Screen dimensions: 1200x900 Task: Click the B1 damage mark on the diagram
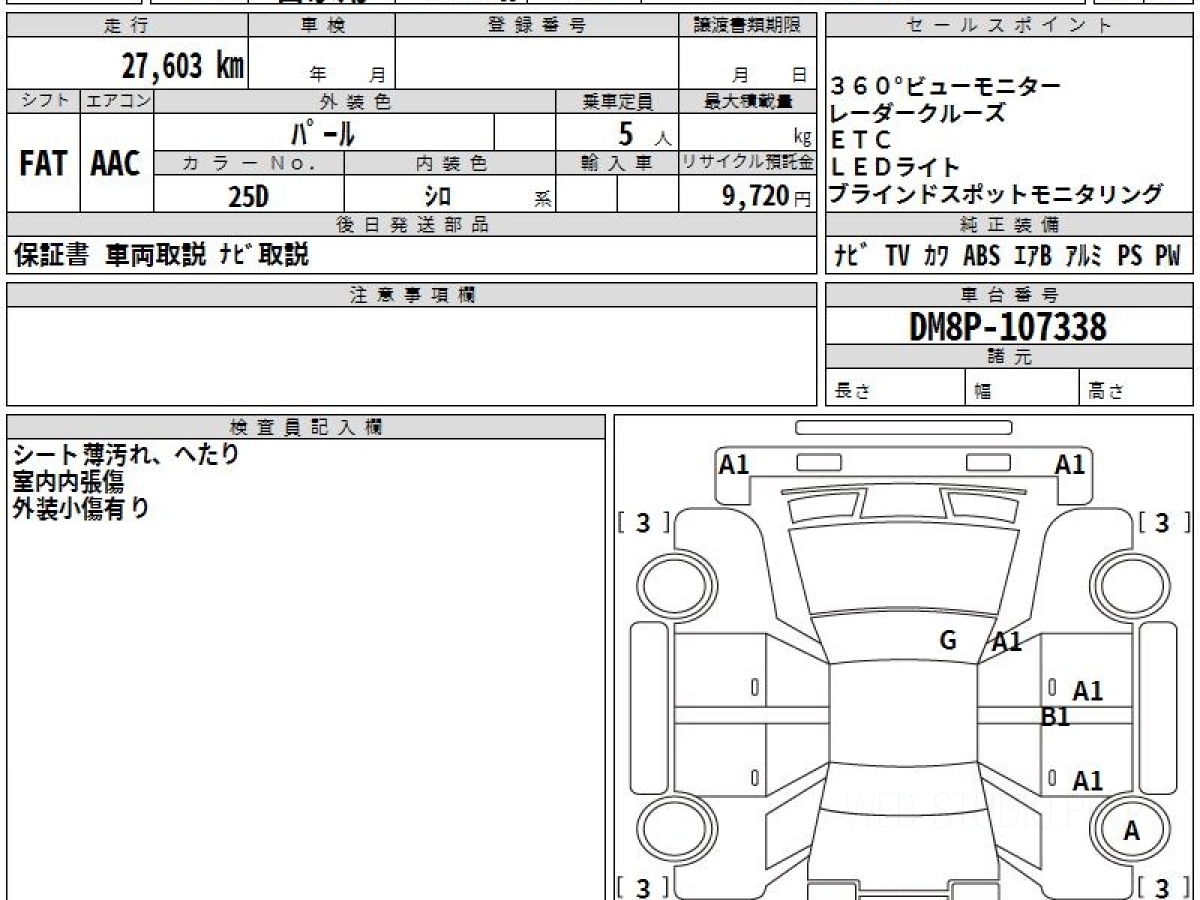coord(1056,717)
